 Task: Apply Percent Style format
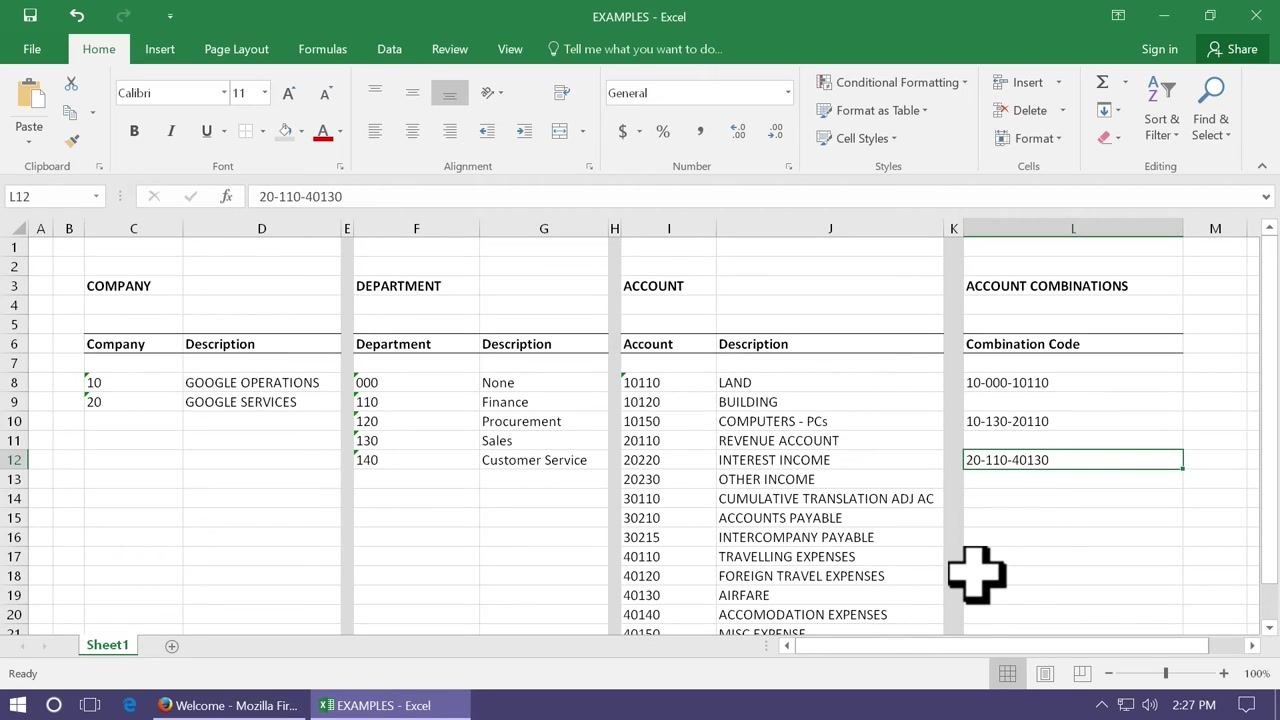(662, 131)
